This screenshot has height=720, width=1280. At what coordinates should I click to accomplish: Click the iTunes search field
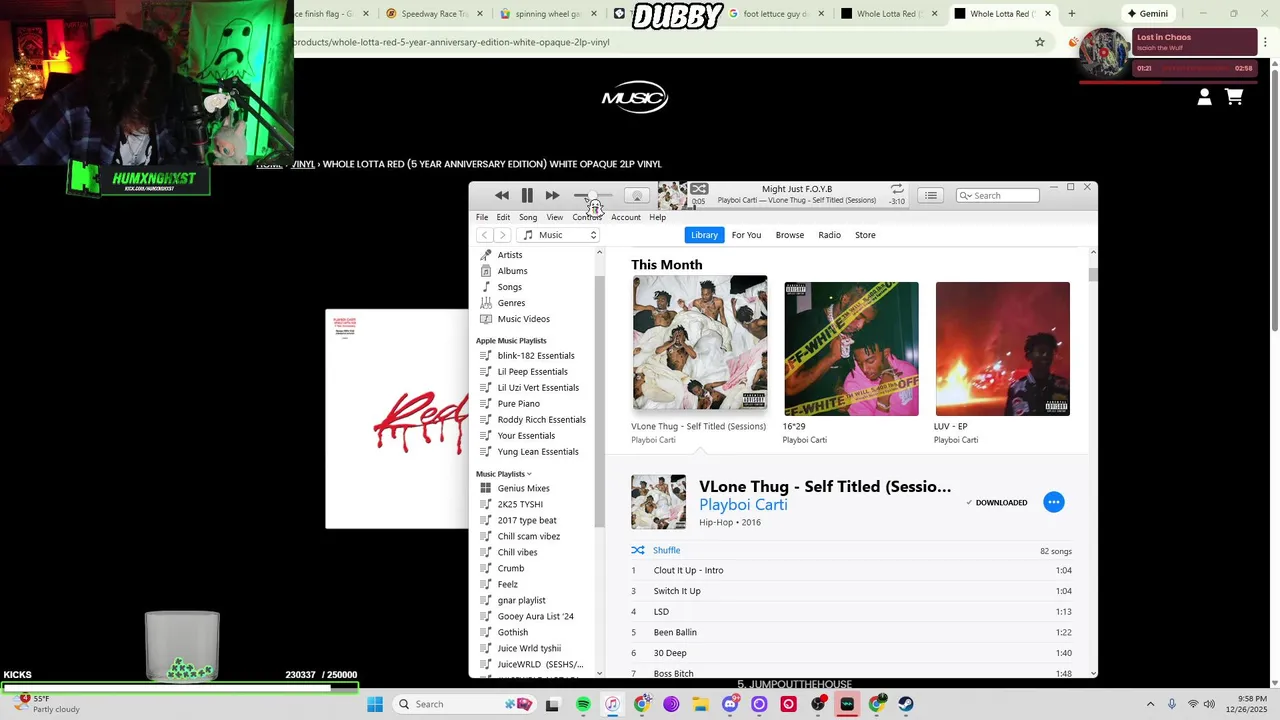(997, 196)
